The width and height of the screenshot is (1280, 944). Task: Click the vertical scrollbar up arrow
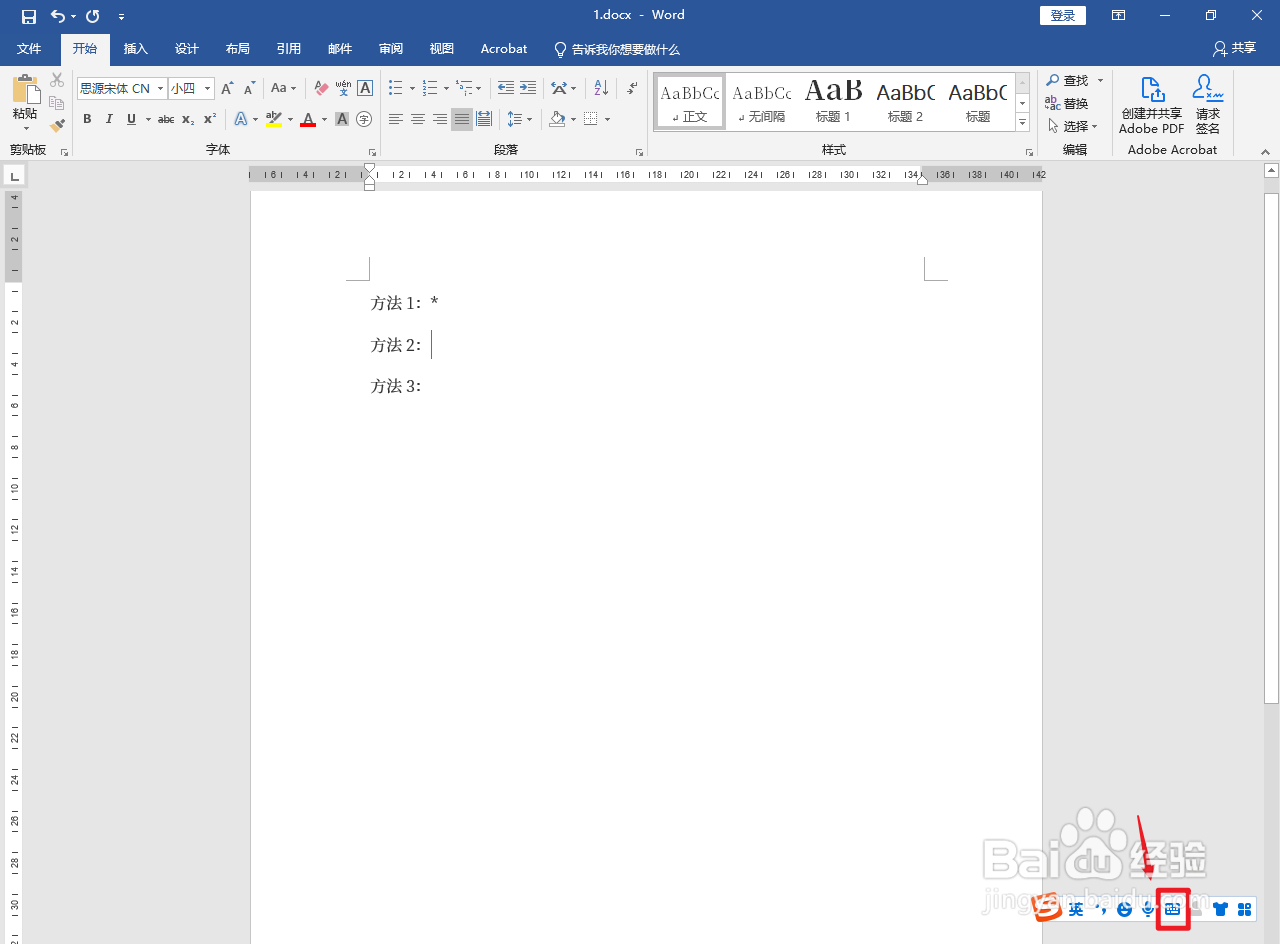1271,171
